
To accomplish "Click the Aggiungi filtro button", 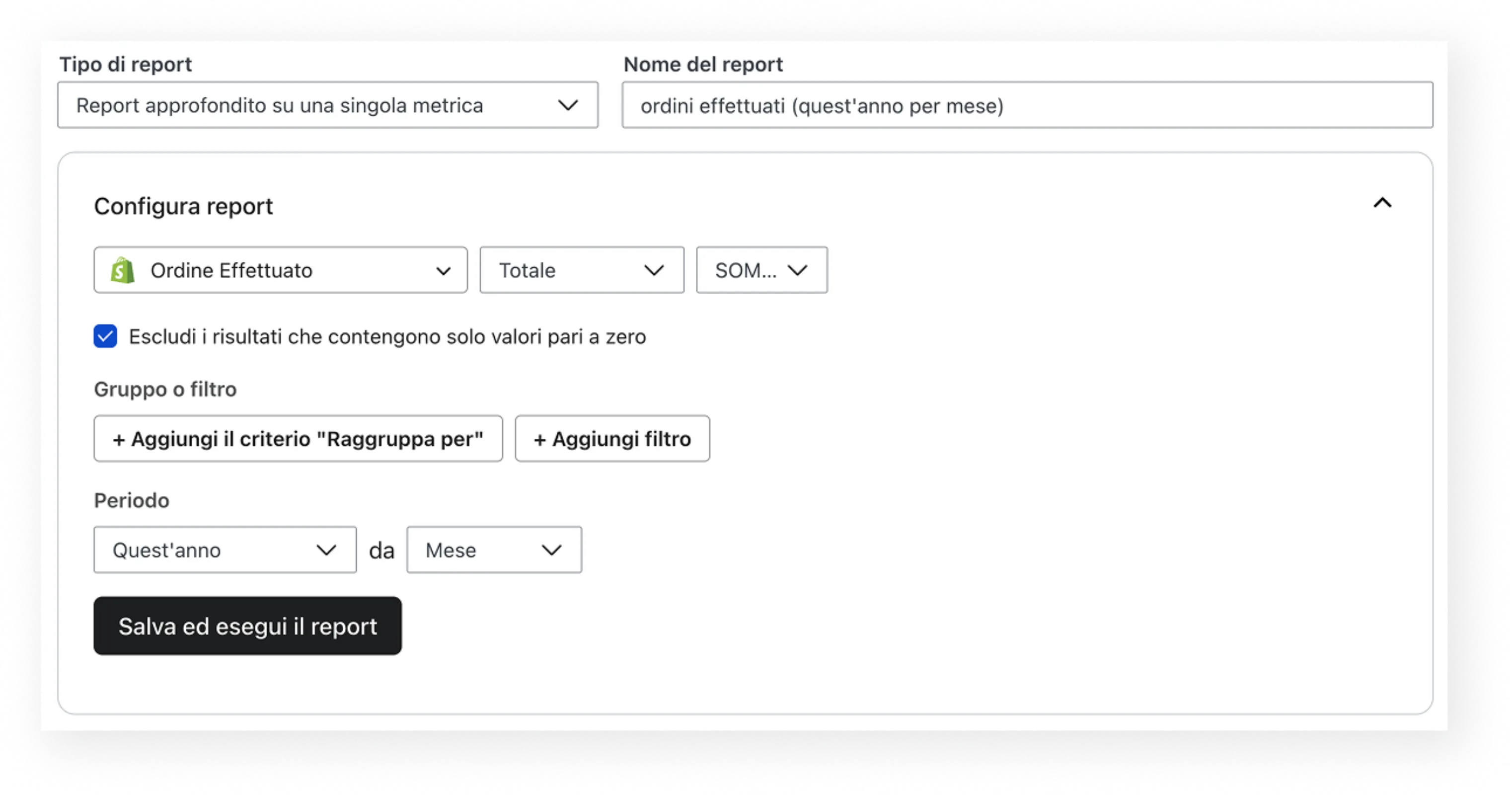I will click(x=612, y=439).
